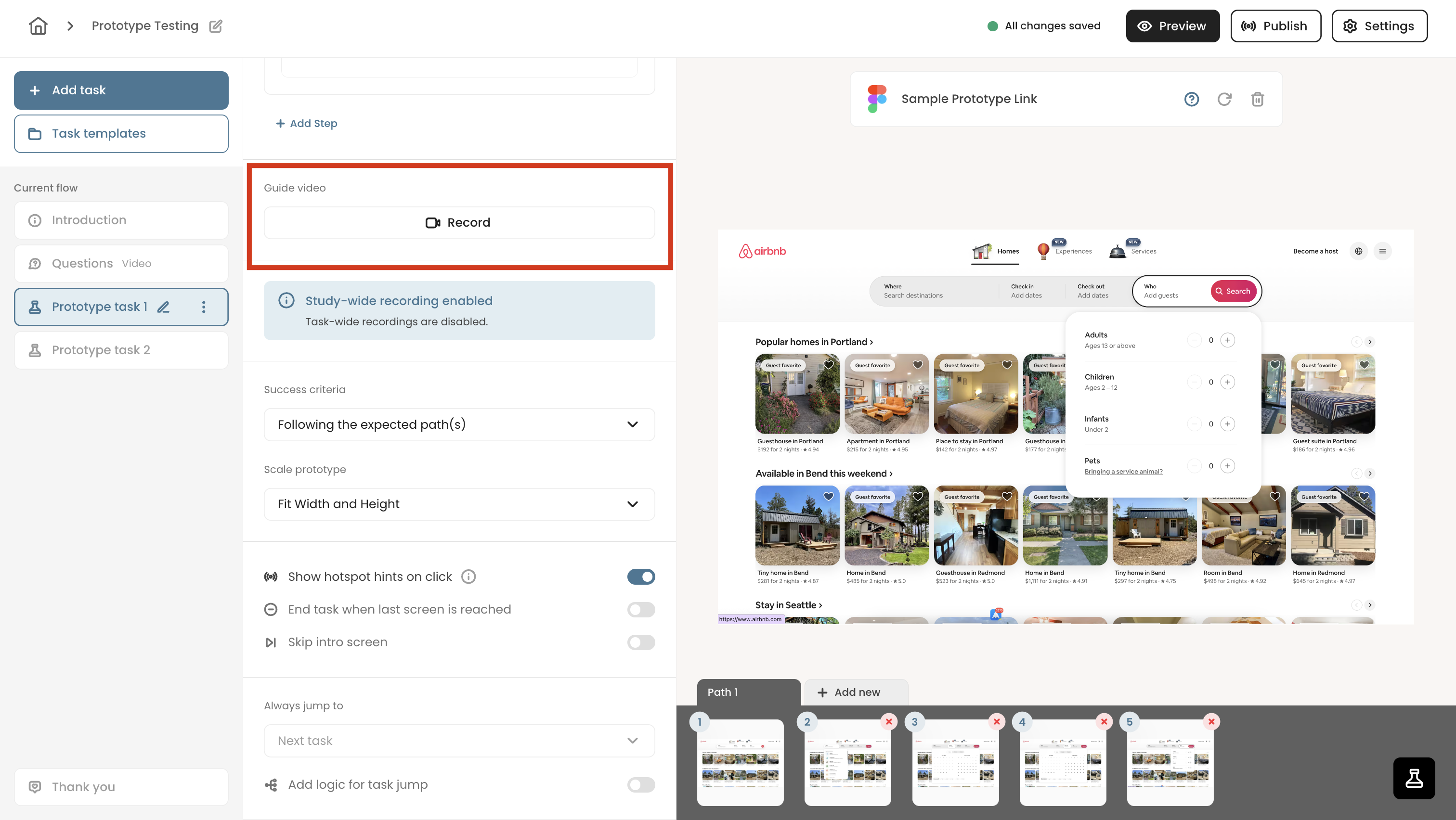Select path screen thumbnail 5

click(x=1170, y=762)
